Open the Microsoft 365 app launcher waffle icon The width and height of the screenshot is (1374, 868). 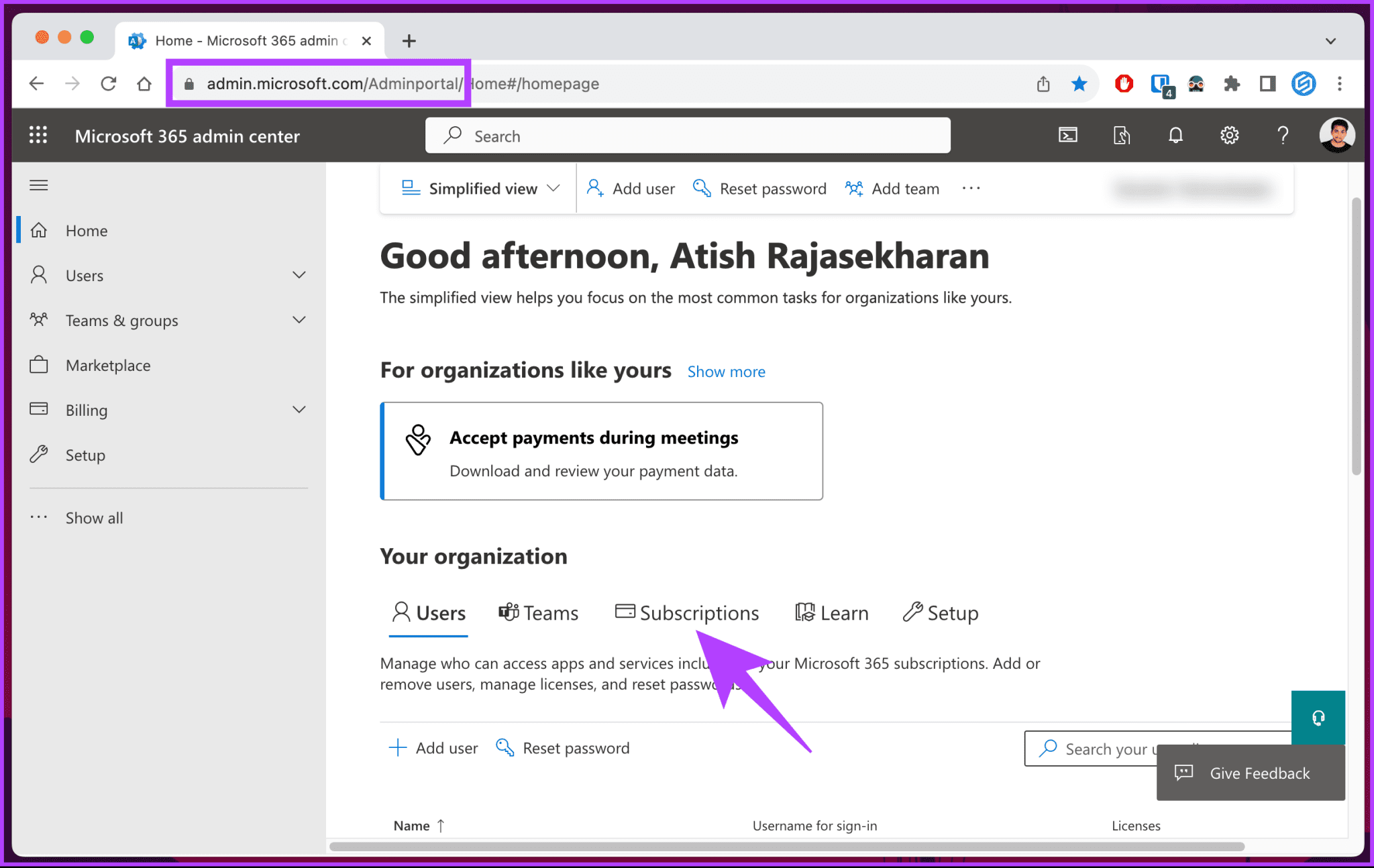click(x=38, y=135)
